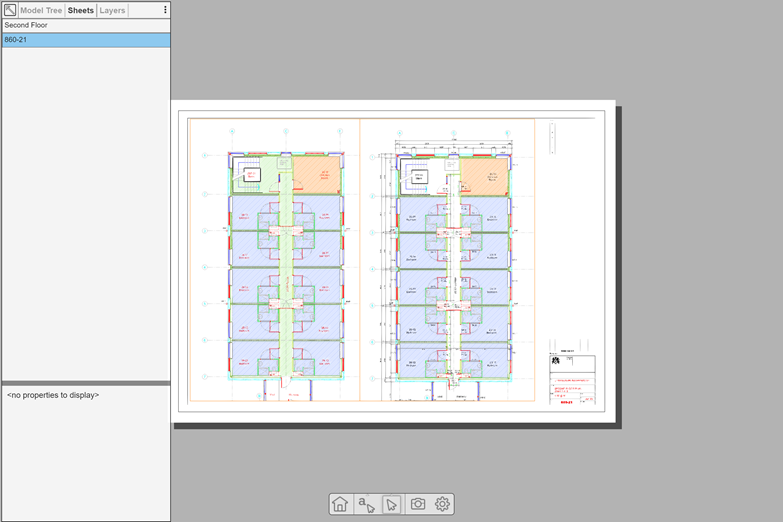Switch to the Model Tree tab
783x522 pixels.
[41, 10]
